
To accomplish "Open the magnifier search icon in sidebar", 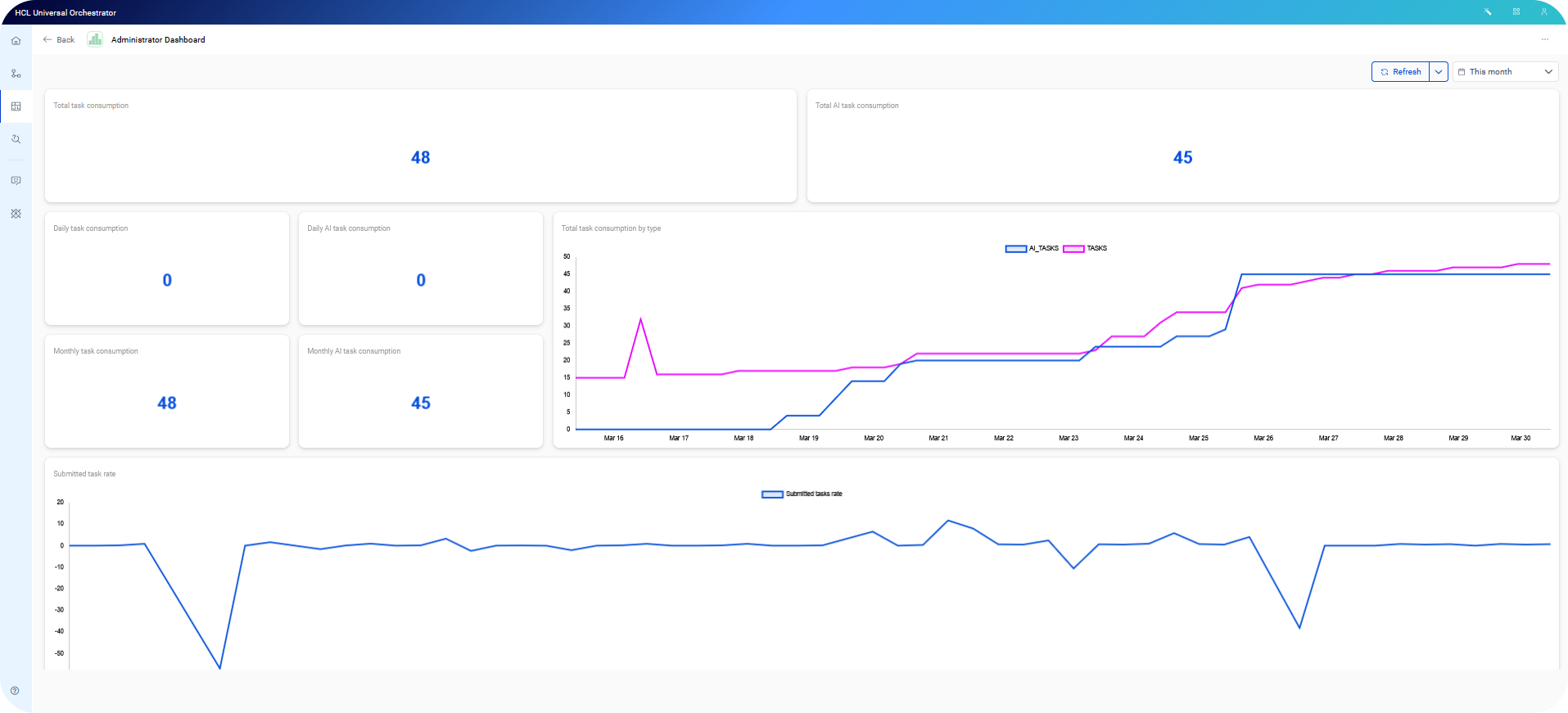I will (x=16, y=139).
